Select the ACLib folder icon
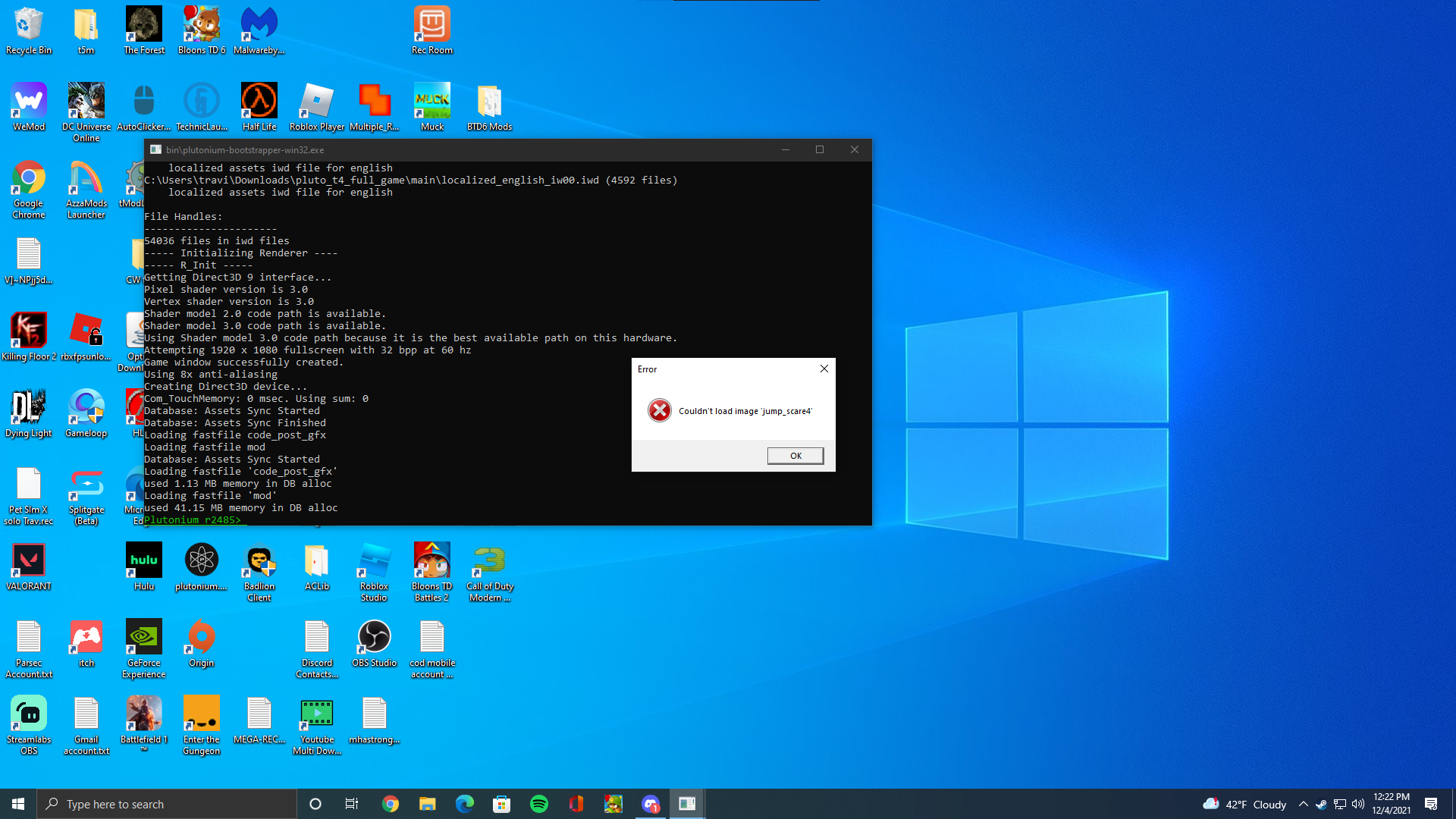The width and height of the screenshot is (1456, 819). (x=317, y=566)
